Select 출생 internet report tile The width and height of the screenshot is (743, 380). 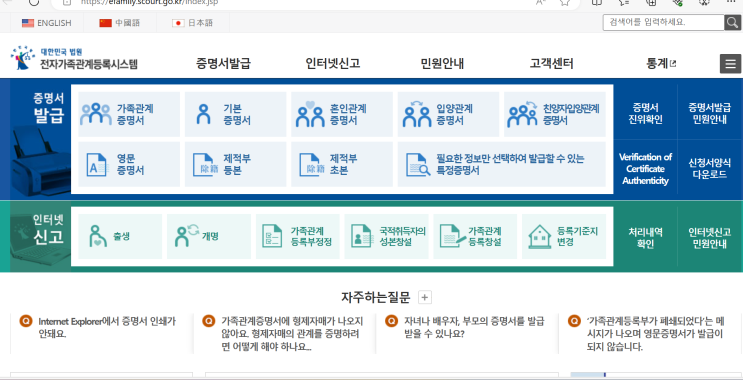120,236
